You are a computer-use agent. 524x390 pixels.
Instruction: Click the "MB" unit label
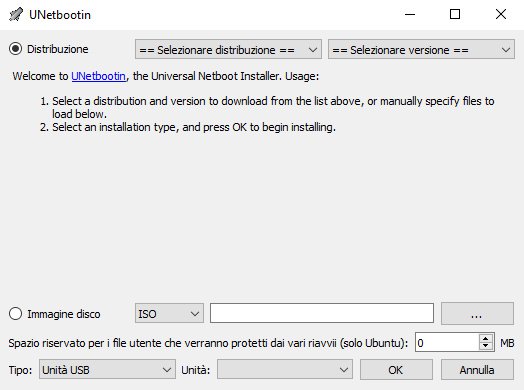(x=507, y=343)
